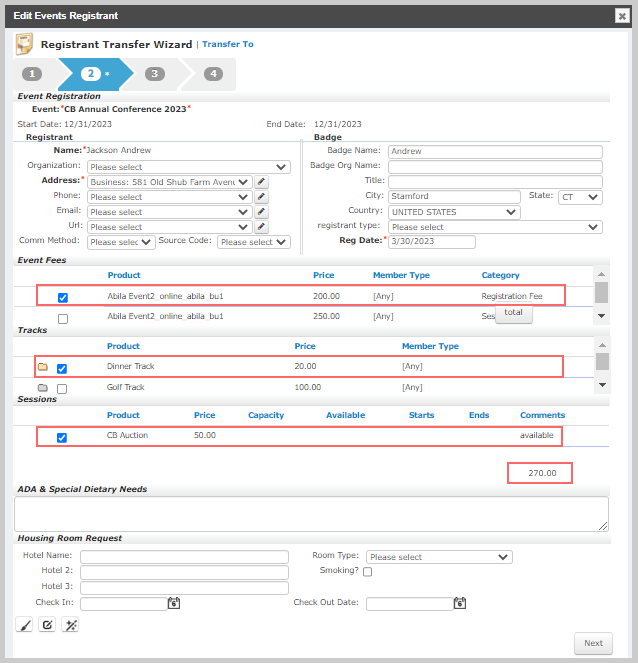Sort Sessions by Comments header
Viewport: 638px width, 663px height.
pos(542,415)
